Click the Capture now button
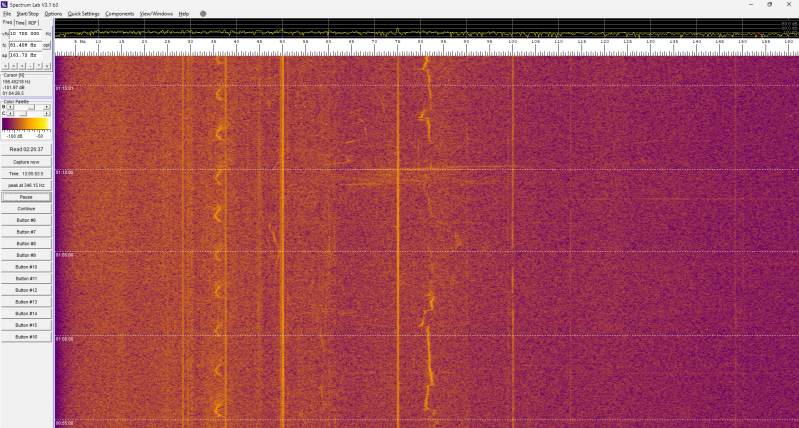The width and height of the screenshot is (799, 428). 26,162
